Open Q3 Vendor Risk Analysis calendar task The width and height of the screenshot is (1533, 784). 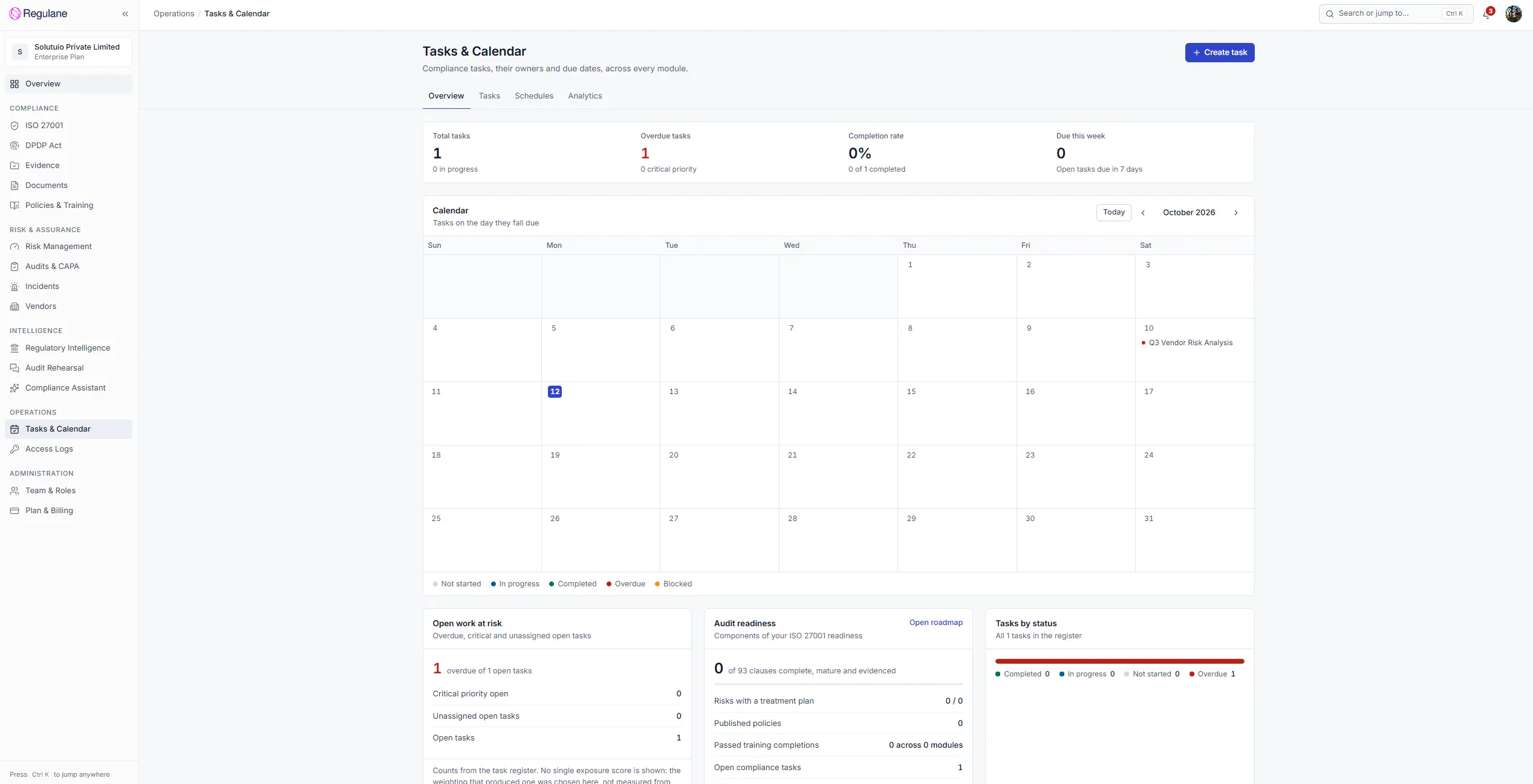1187,343
